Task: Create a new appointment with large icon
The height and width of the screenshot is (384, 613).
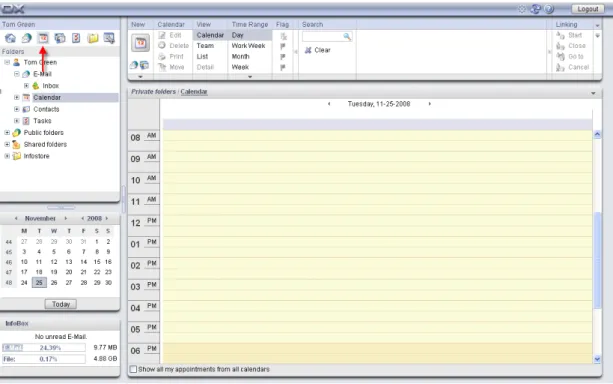Action: point(140,43)
